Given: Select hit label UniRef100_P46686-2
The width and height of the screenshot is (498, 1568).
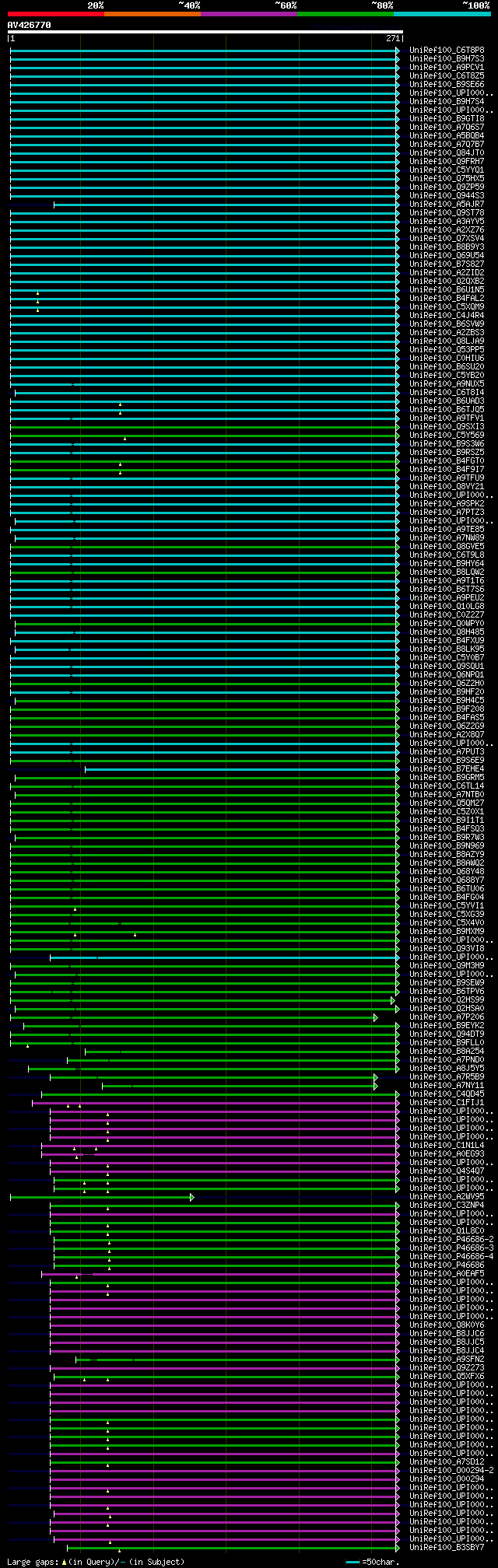Looking at the screenshot, I should pos(451,1239).
